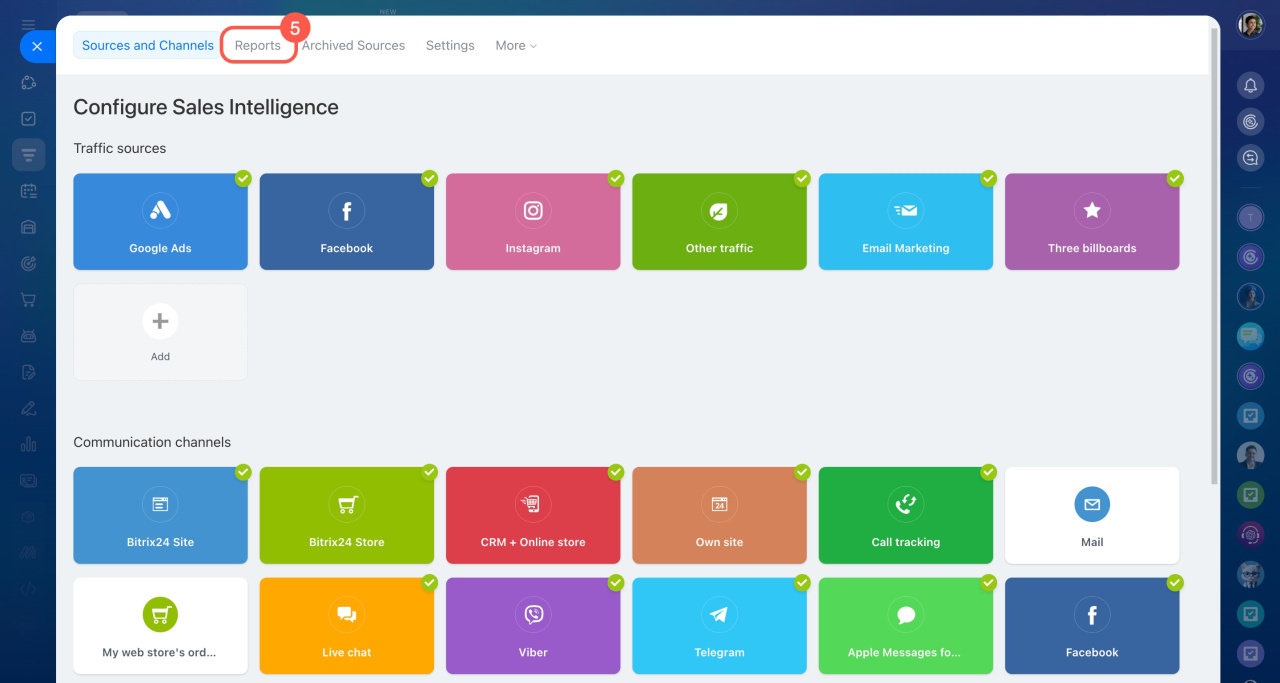The width and height of the screenshot is (1280, 683).
Task: Open the shopping cart icon in the left sidebar
Action: (x=28, y=299)
